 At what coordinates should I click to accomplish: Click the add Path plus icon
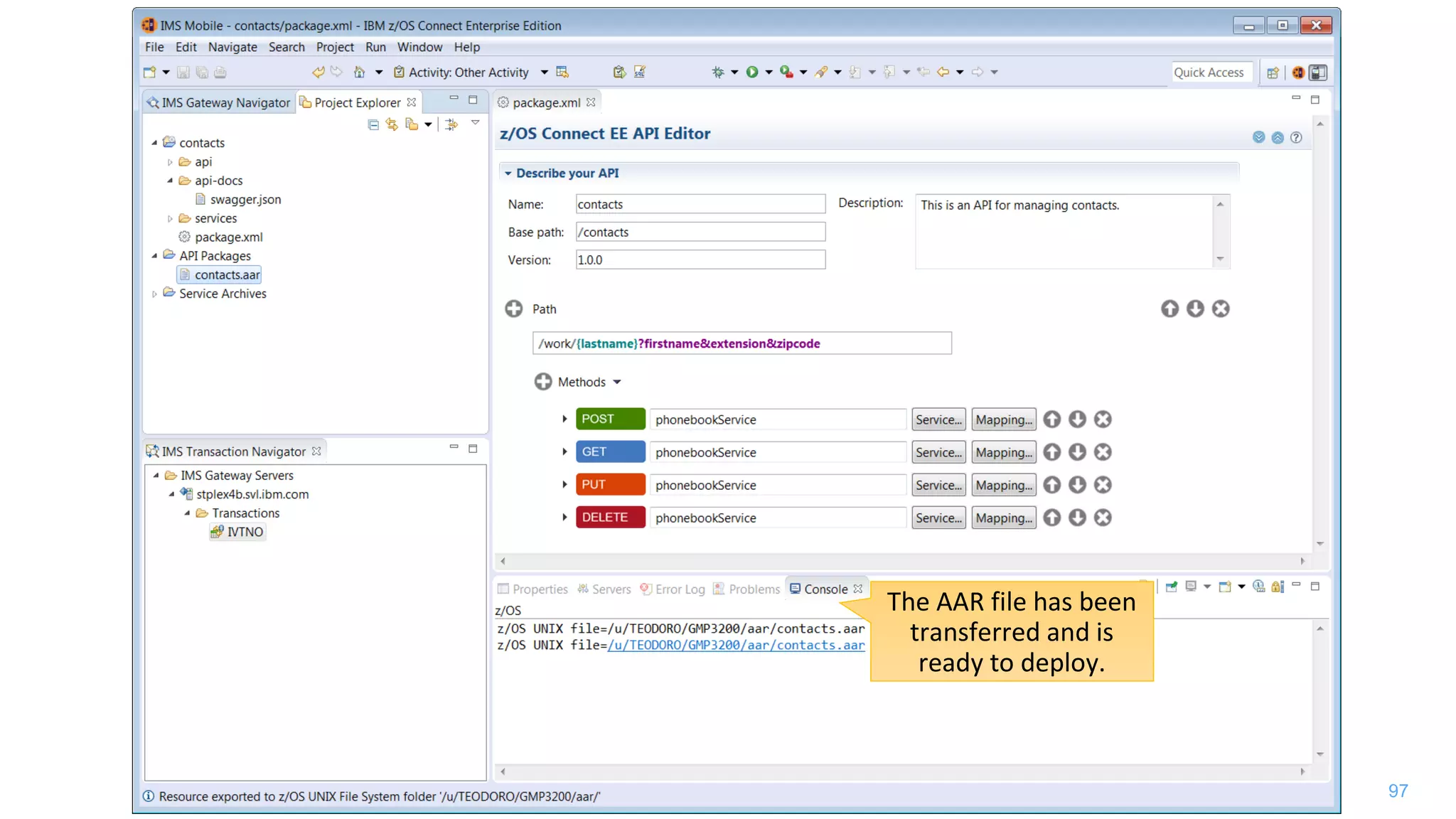513,309
